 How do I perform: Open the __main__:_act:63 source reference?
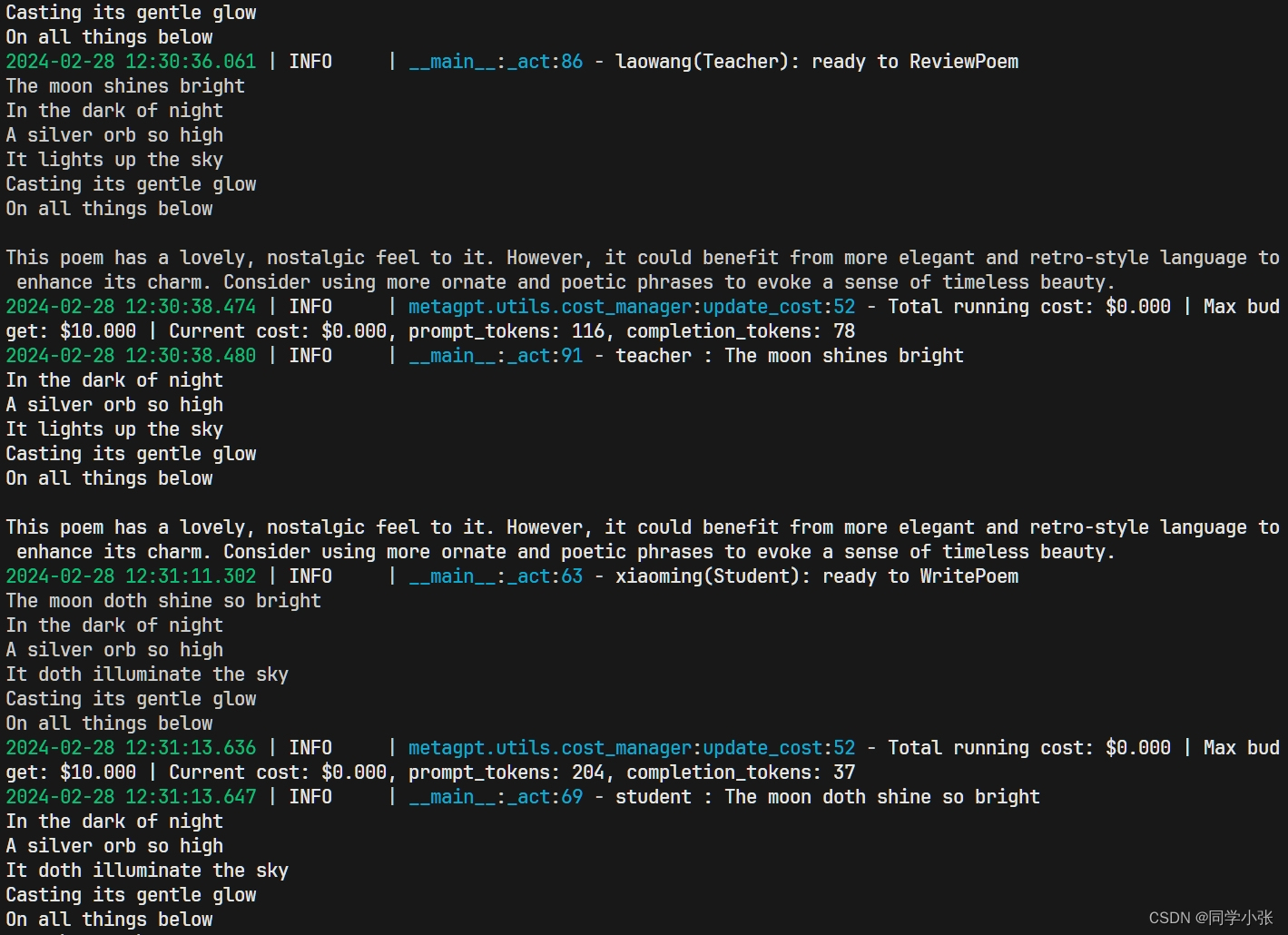pos(496,576)
